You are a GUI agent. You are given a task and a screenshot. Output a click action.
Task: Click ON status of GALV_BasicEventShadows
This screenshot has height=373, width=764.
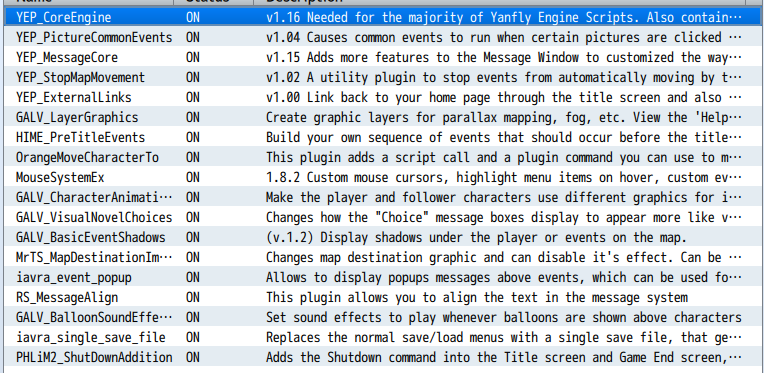192,237
